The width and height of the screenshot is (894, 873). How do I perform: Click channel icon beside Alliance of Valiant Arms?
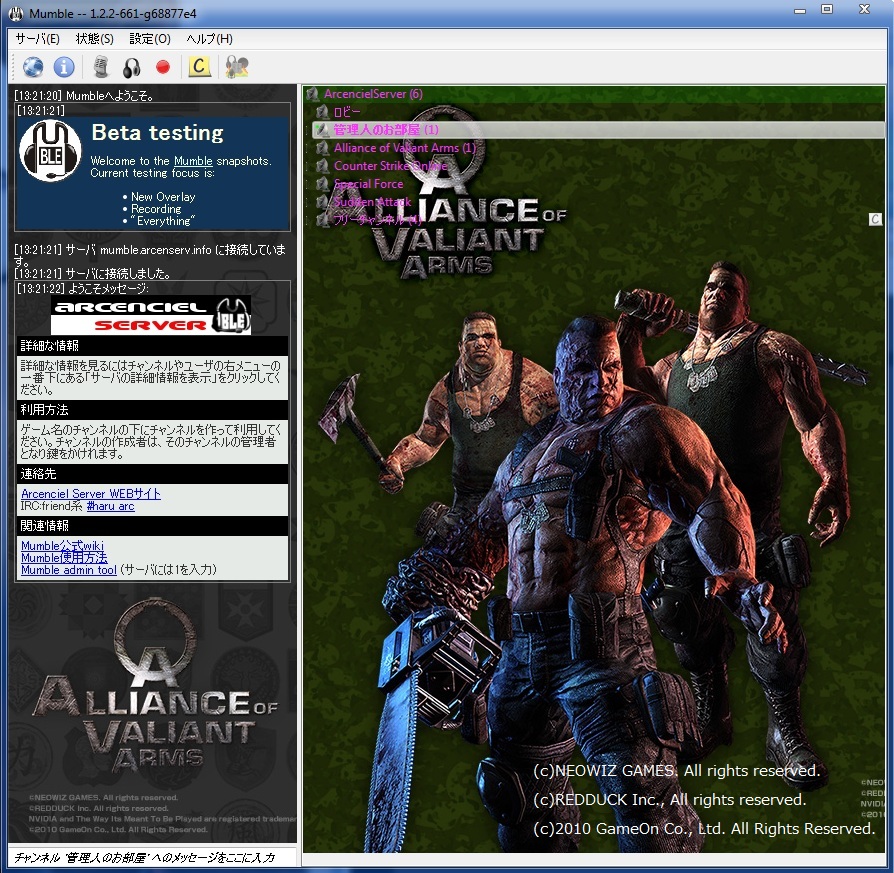322,148
